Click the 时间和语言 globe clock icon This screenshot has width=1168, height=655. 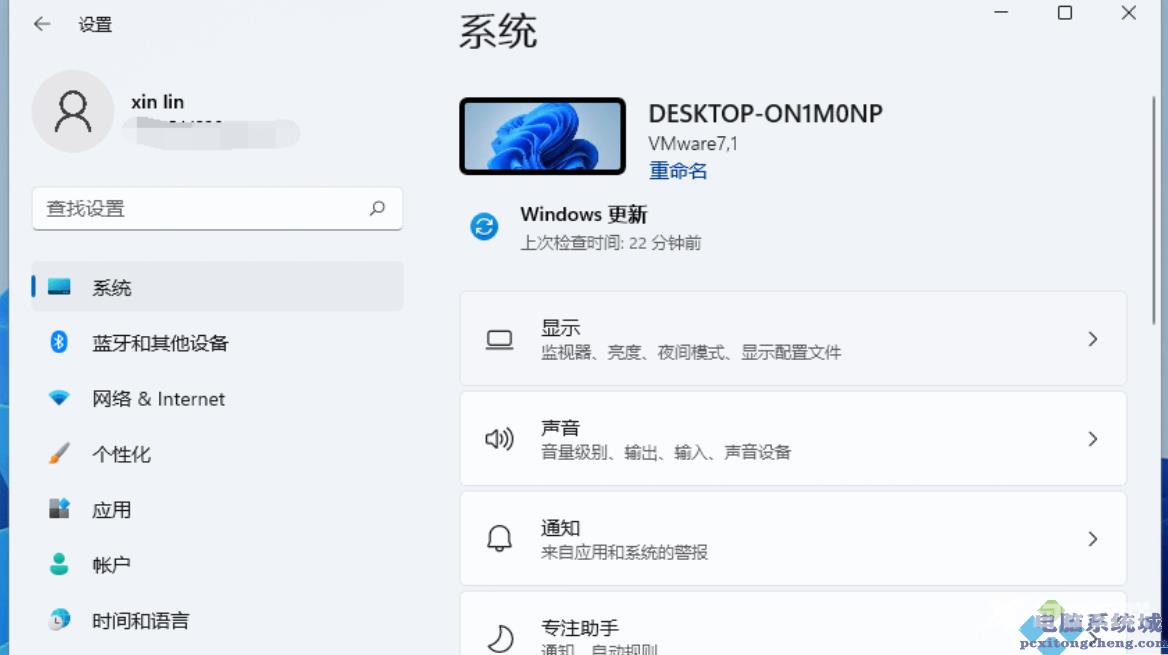coord(59,619)
